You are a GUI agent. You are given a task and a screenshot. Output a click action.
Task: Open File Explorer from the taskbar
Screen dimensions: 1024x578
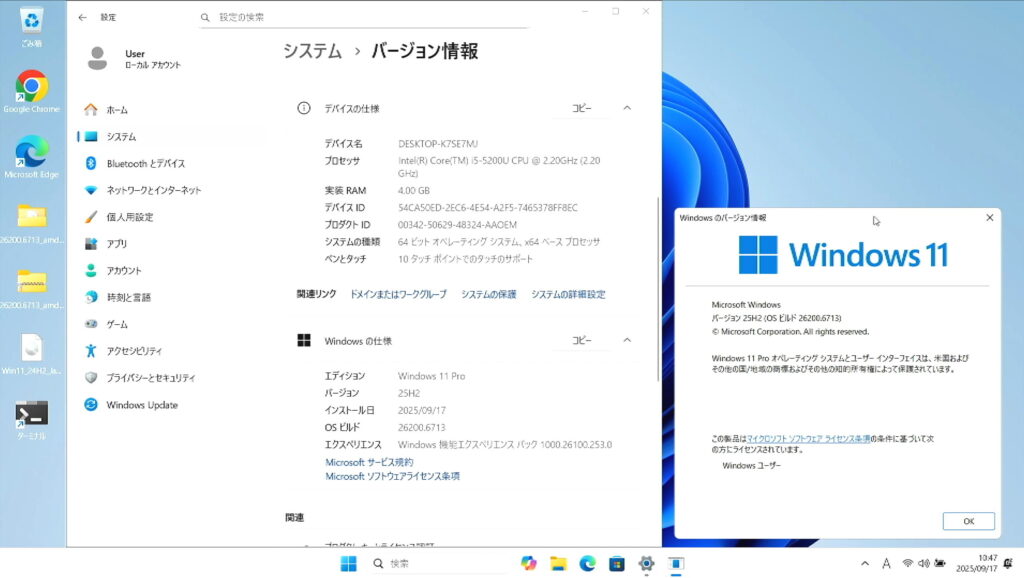558,563
